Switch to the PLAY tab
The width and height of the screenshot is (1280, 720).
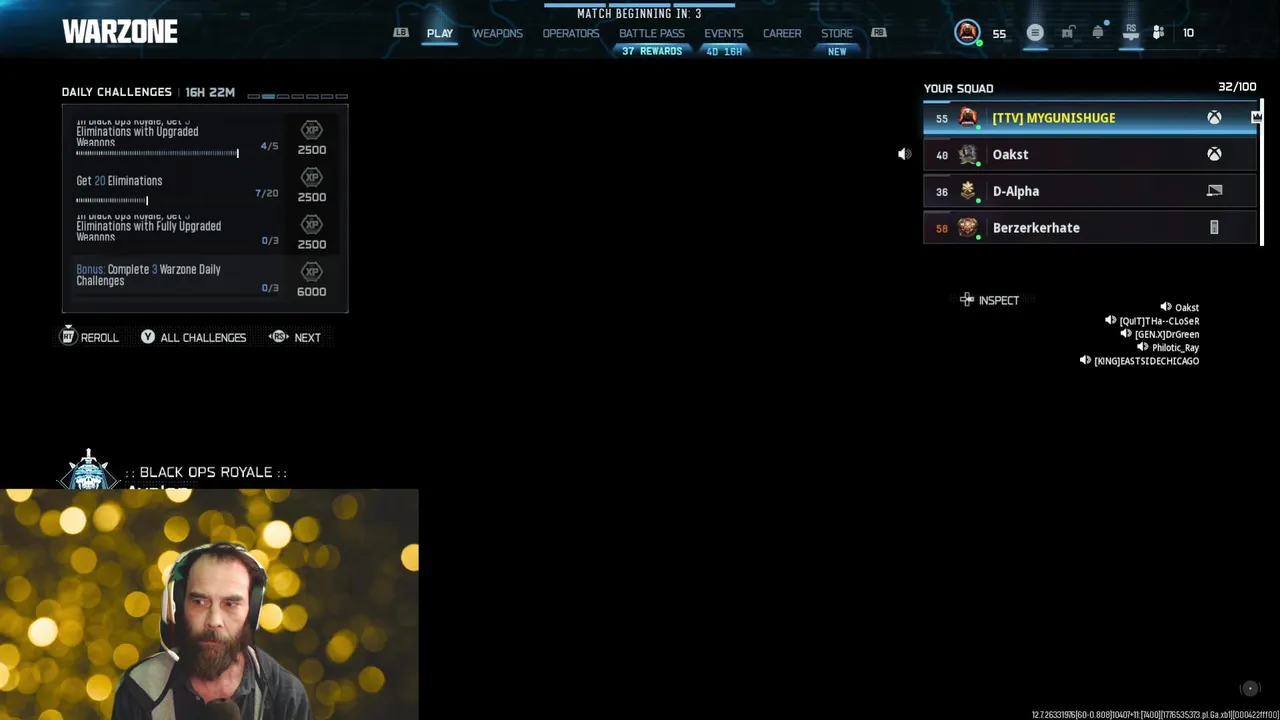tap(440, 33)
